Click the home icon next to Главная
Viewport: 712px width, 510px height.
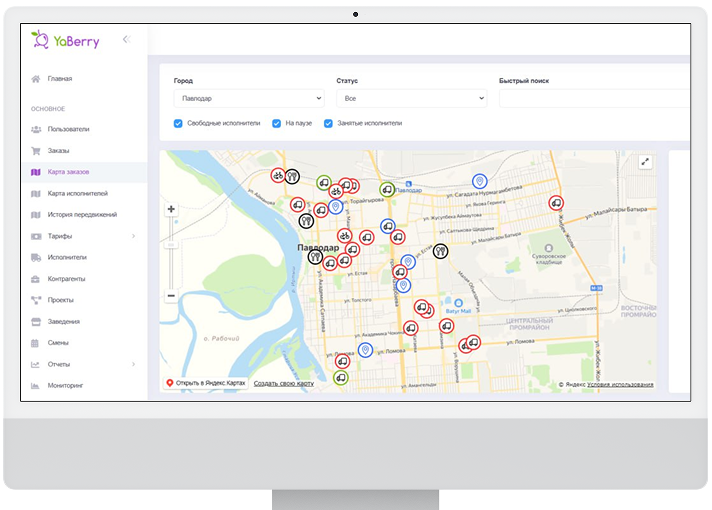pyautogui.click(x=36, y=79)
